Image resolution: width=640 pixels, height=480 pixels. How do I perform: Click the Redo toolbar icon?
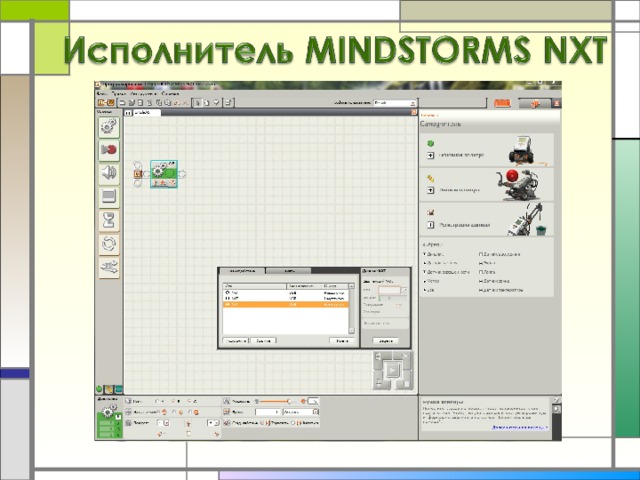coord(185,103)
